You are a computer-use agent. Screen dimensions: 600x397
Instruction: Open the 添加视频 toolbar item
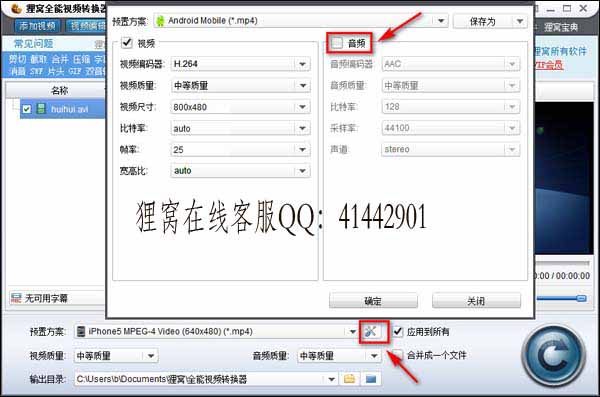click(38, 26)
